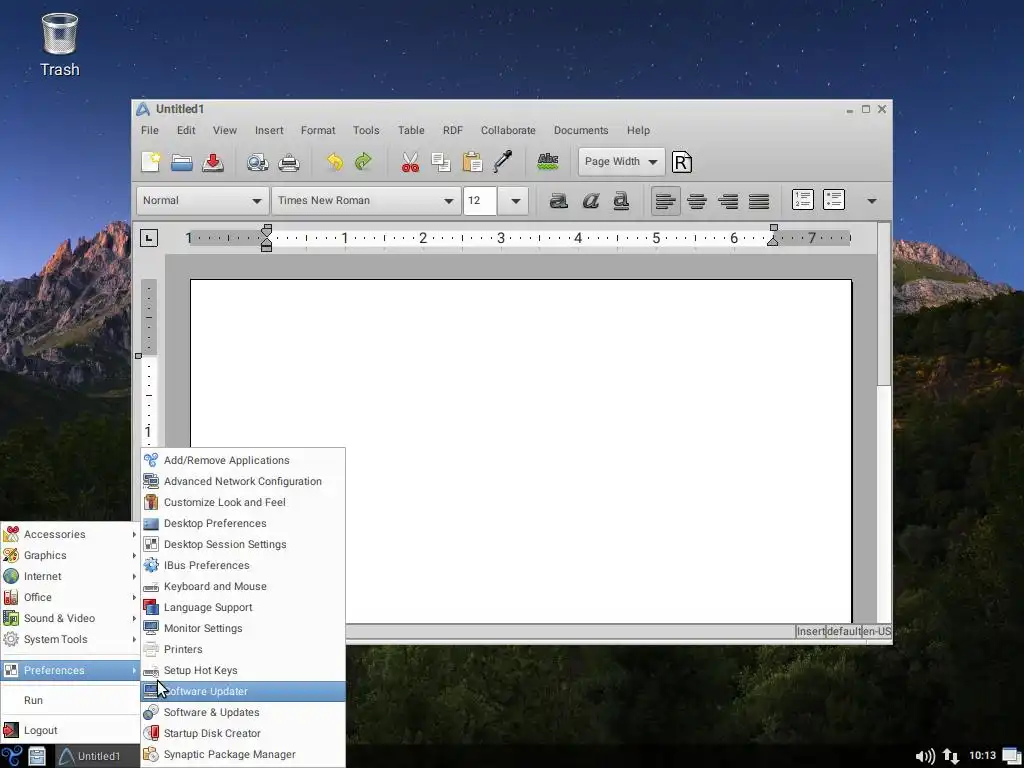Viewport: 1024px width, 768px height.
Task: Open Language Support preferences
Action: coord(244,607)
